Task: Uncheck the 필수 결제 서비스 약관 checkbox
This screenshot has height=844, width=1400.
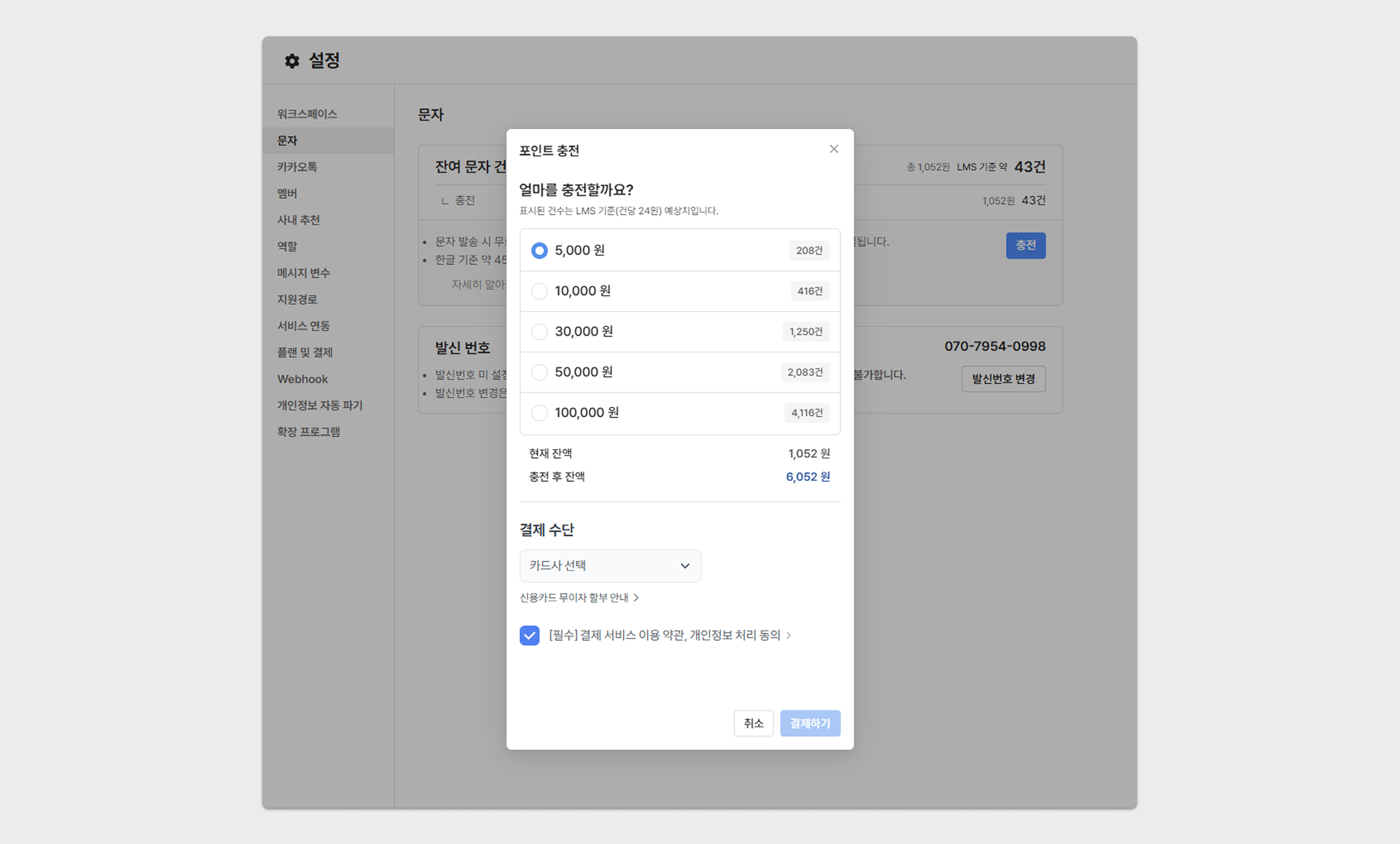Action: coord(529,635)
